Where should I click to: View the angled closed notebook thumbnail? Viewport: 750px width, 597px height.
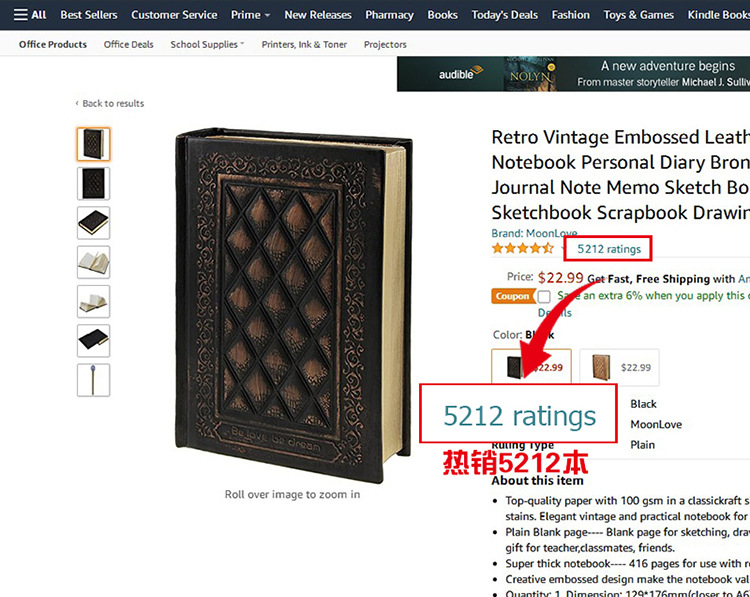[x=93, y=223]
